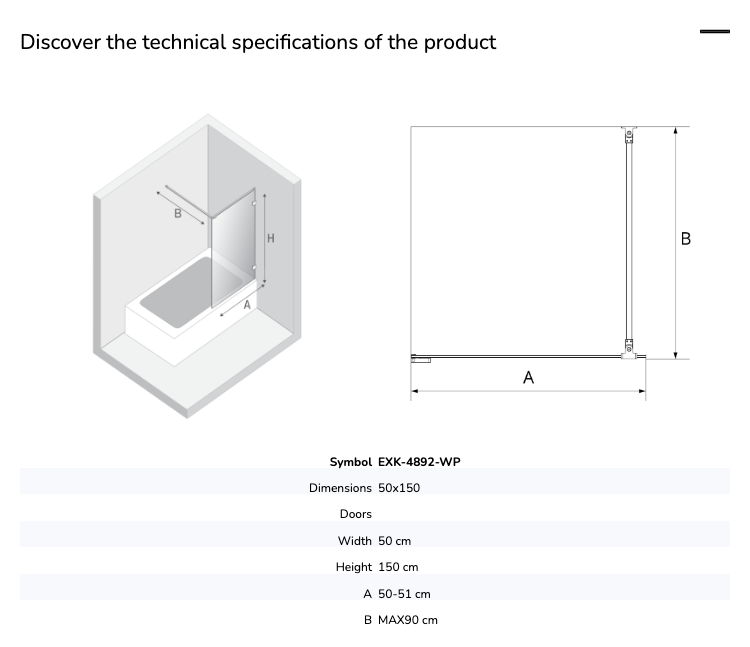750x647 pixels.
Task: Select the symbol code EXK-4892-WP
Action: coord(419,462)
